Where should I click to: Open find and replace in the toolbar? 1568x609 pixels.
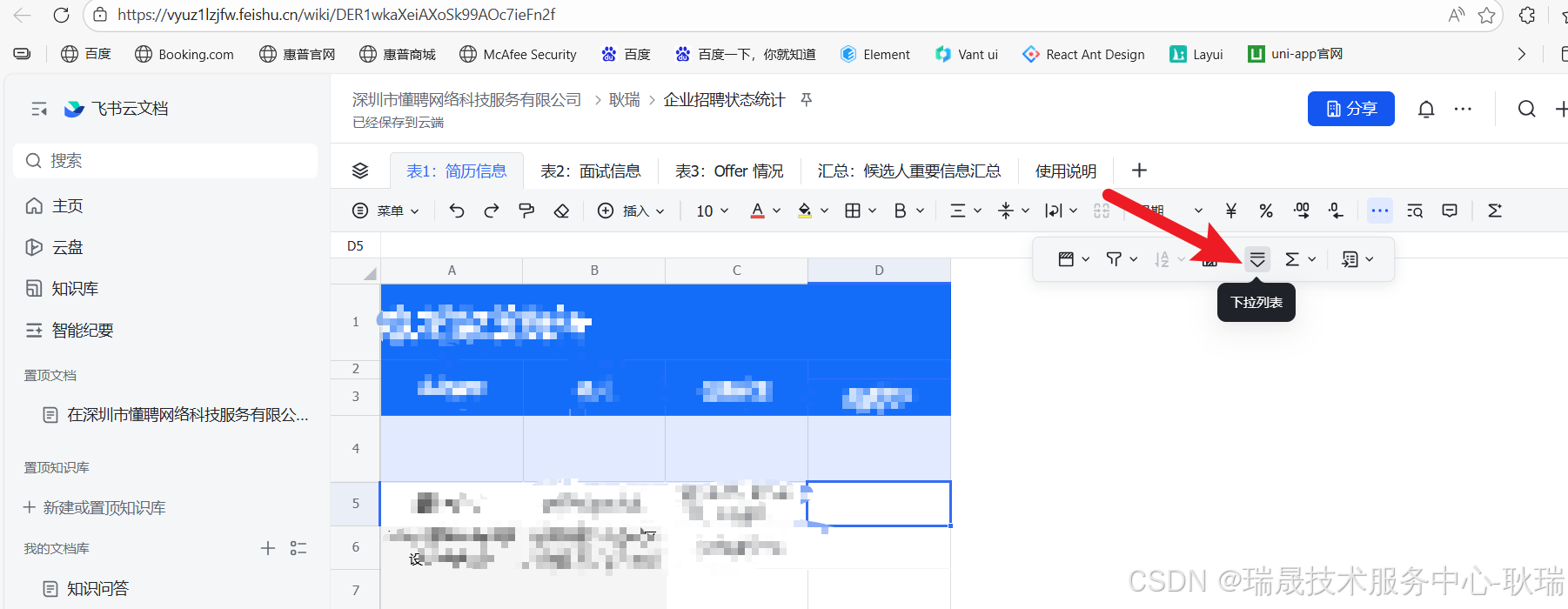pyautogui.click(x=1415, y=211)
